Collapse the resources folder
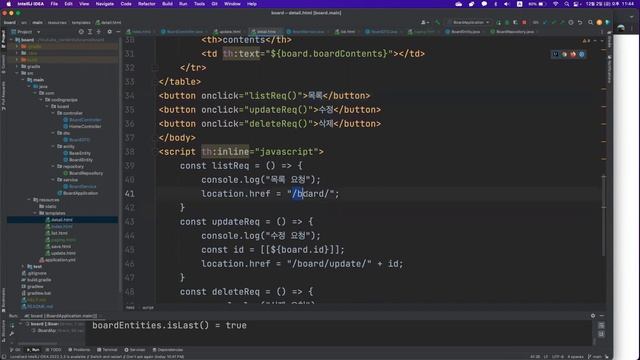Image resolution: width=640 pixels, height=360 pixels. click(29, 200)
